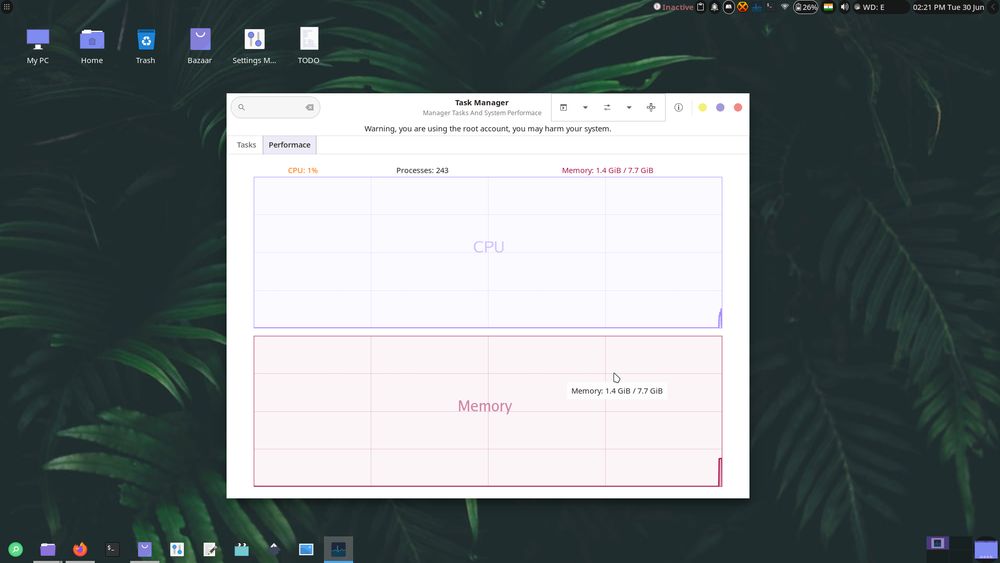The width and height of the screenshot is (1000, 563).
Task: Open the notifications bell in top panel
Action: click(715, 7)
